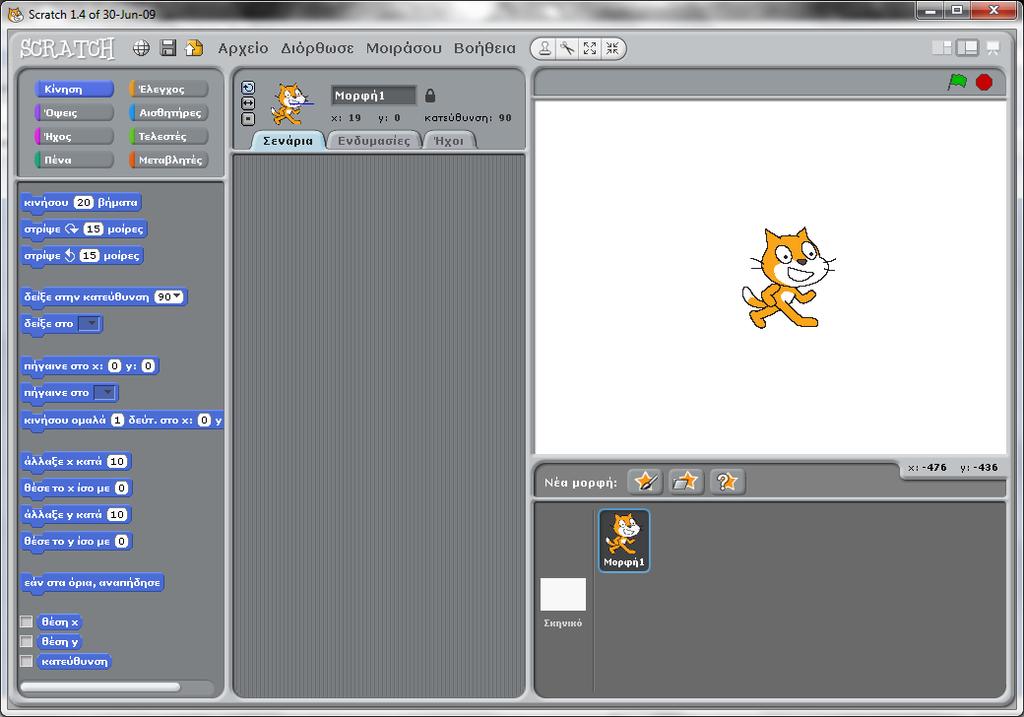Open the language globe icon
The height and width of the screenshot is (717, 1024).
(x=141, y=48)
